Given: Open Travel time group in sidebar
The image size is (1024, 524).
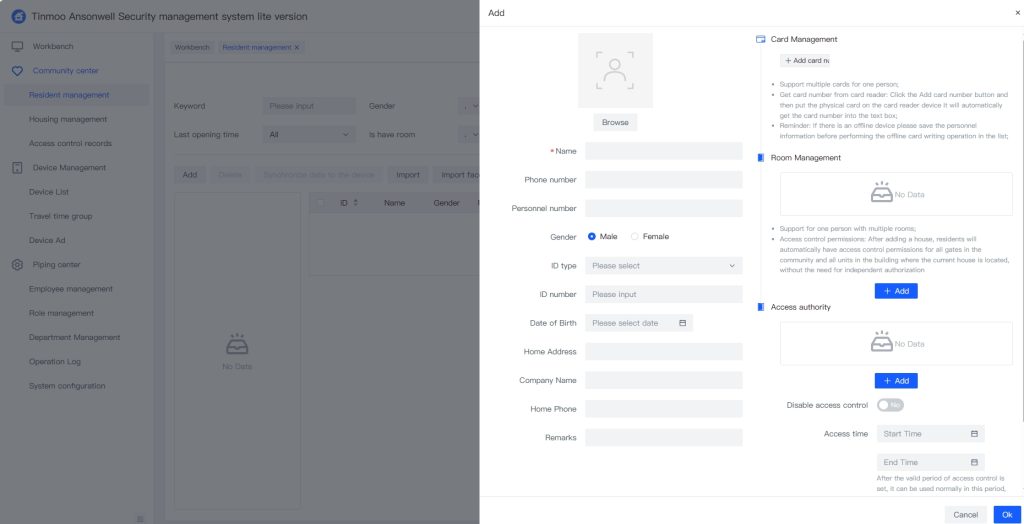Looking at the screenshot, I should [x=61, y=216].
